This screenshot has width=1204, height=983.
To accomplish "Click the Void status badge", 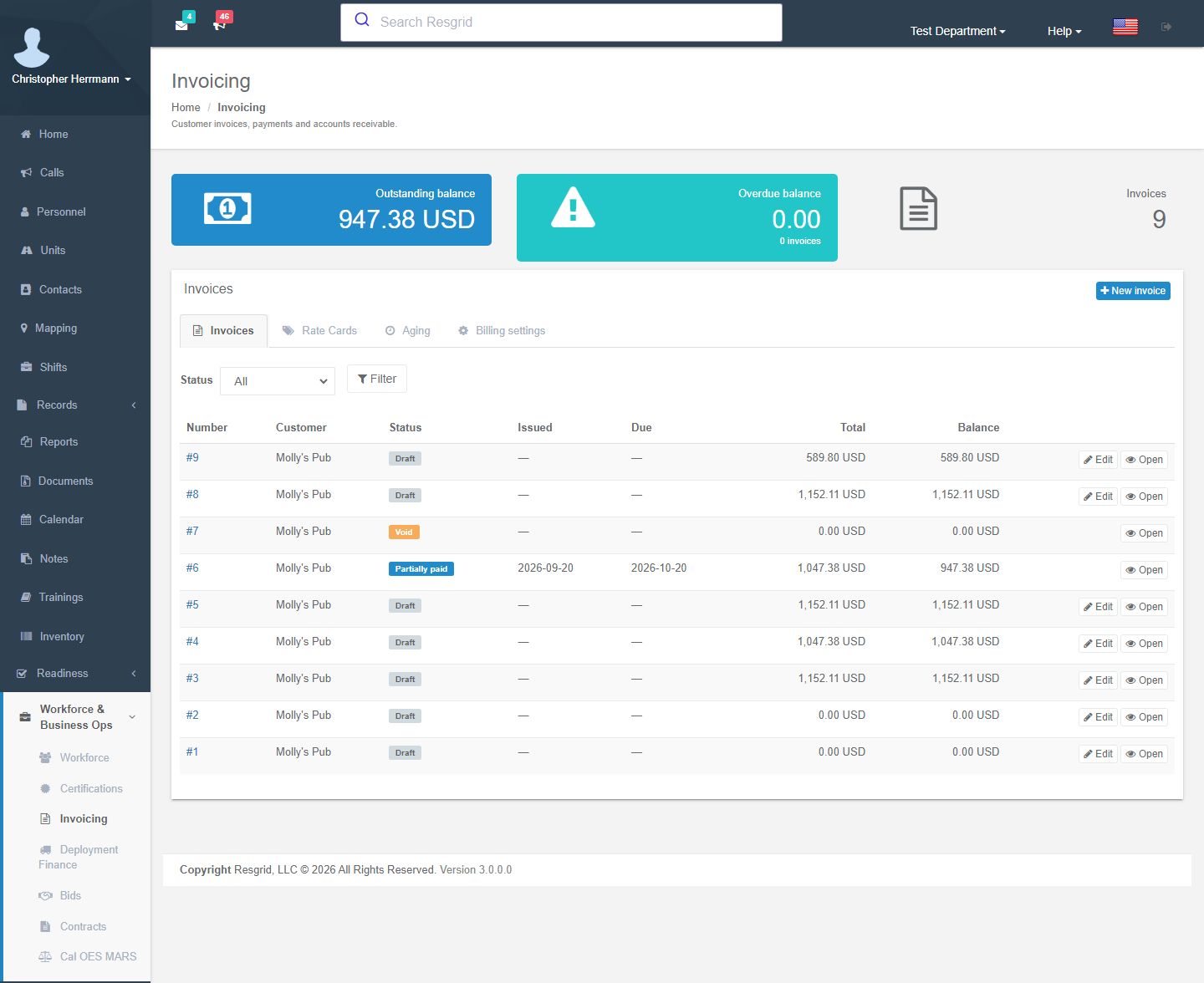I will point(404,532).
